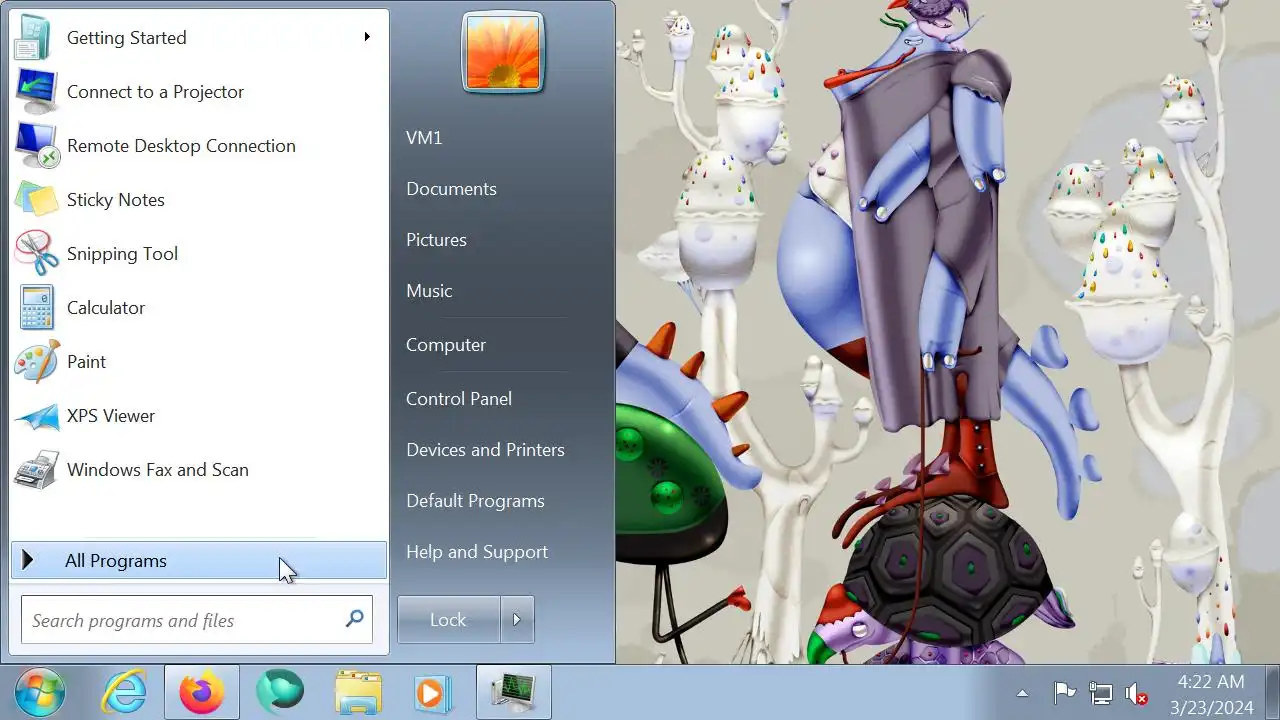Expand the Getting Started submenu arrow

pos(367,37)
